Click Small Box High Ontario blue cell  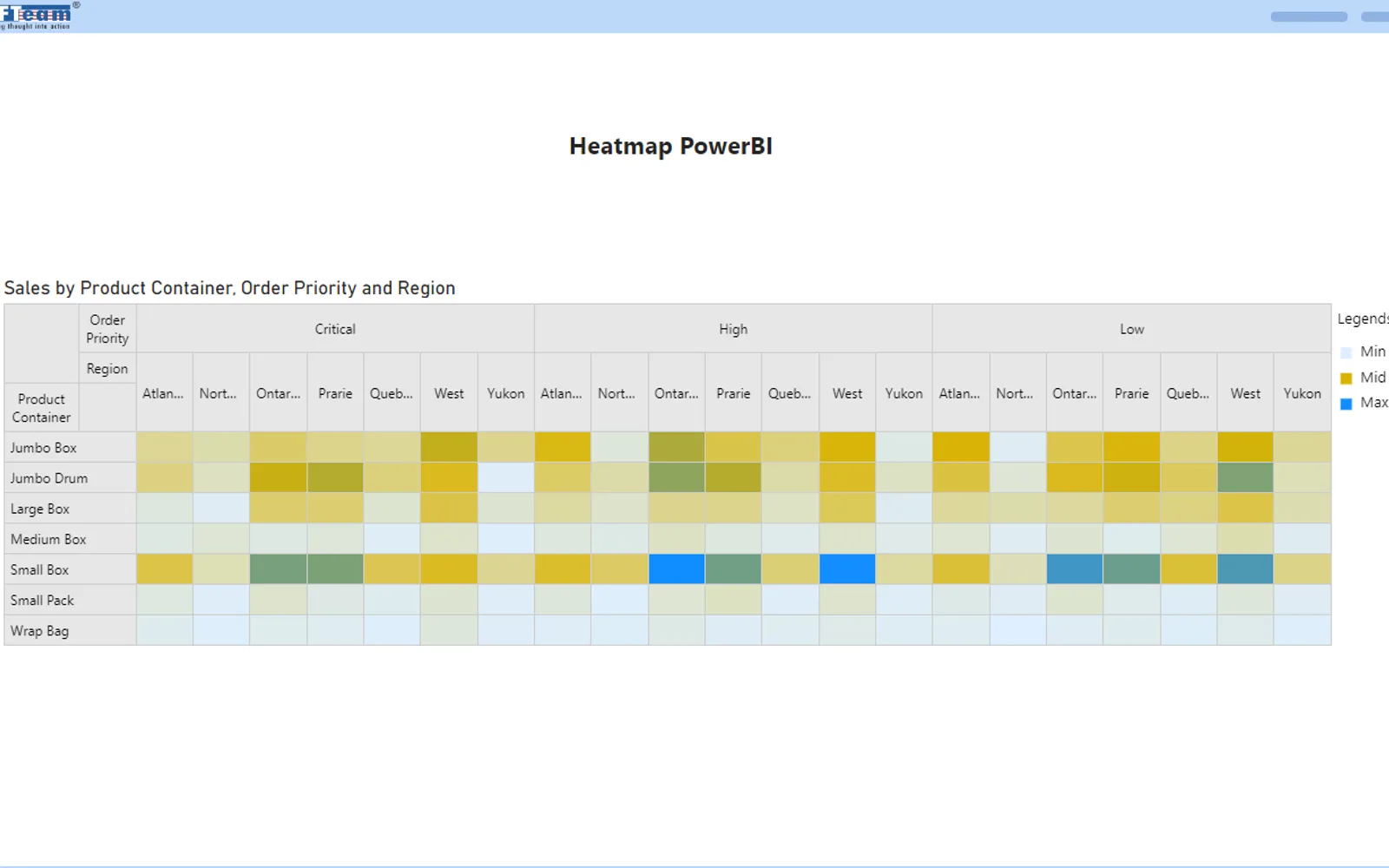point(676,569)
